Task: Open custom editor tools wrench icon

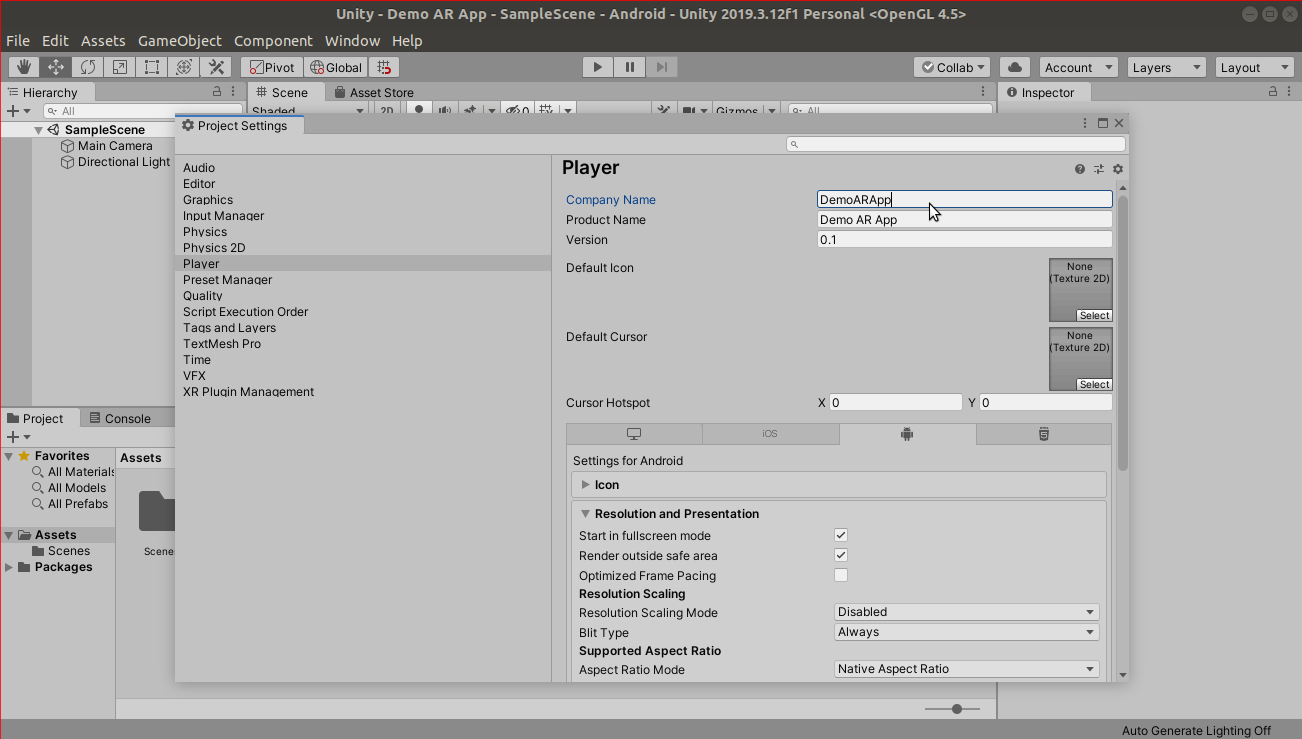Action: 216,67
